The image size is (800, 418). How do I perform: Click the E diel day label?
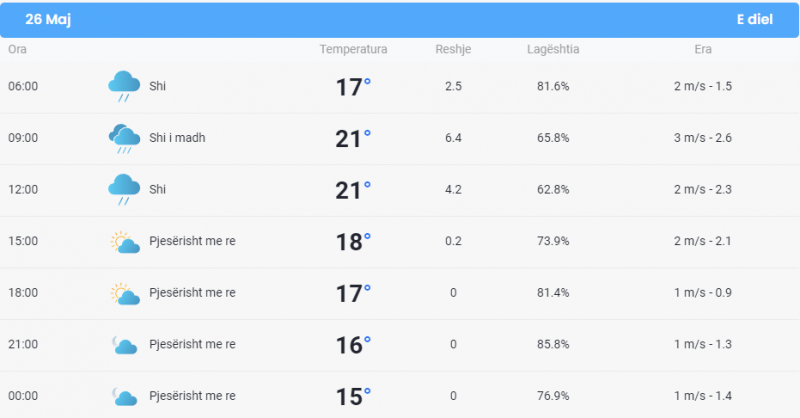[x=755, y=19]
